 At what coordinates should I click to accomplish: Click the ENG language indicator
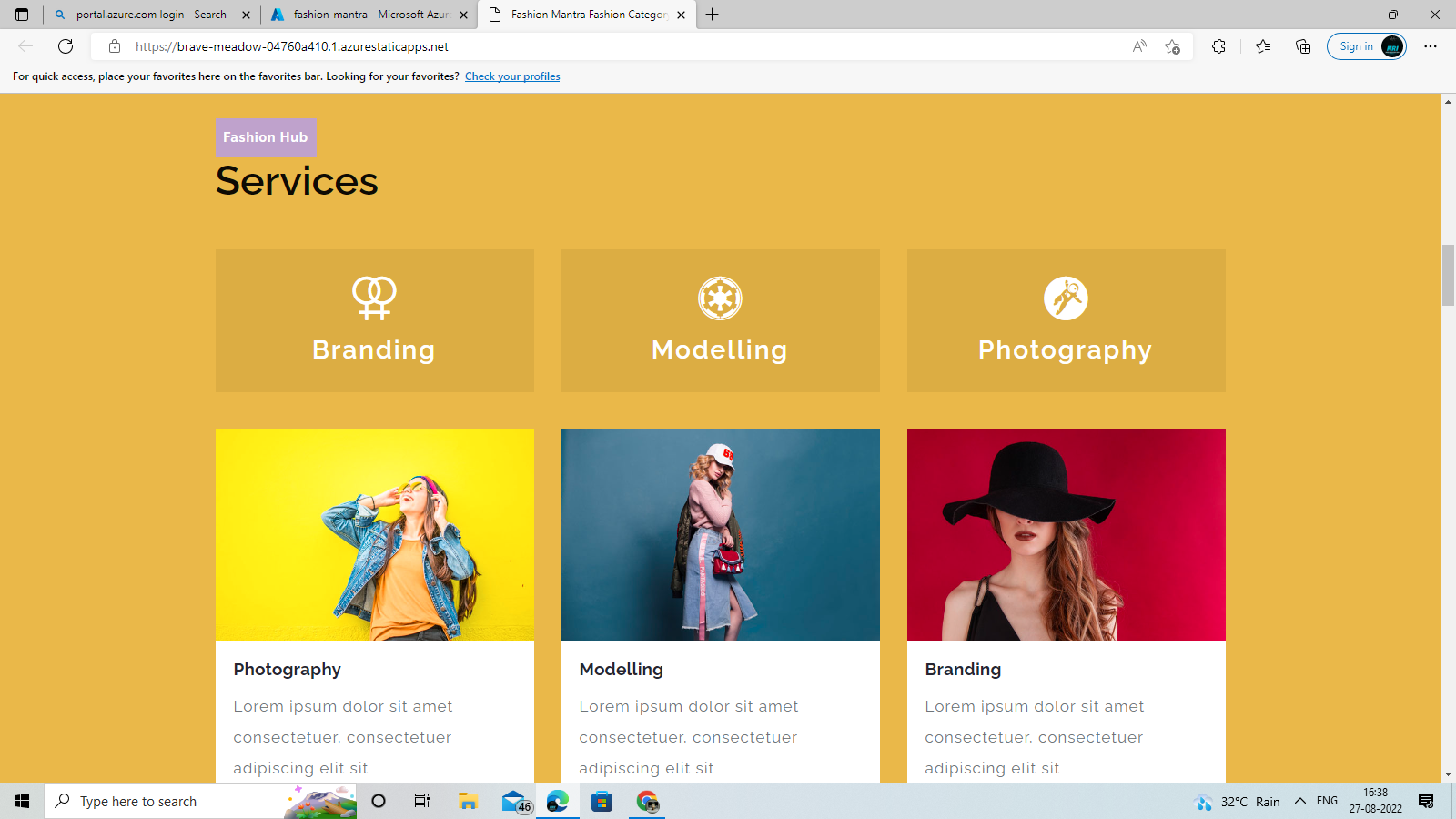1325,802
